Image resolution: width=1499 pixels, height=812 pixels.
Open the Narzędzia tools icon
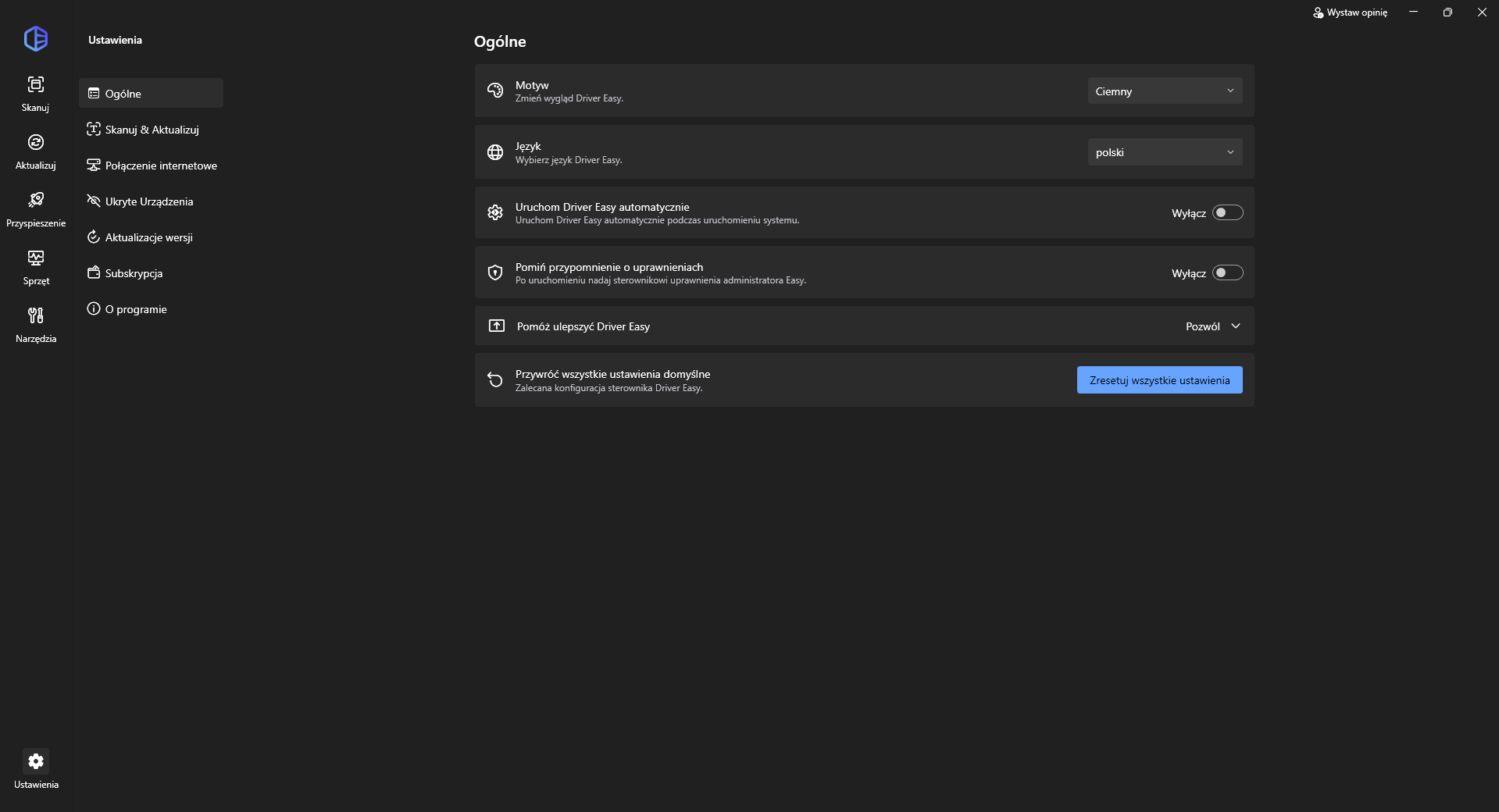(x=36, y=315)
